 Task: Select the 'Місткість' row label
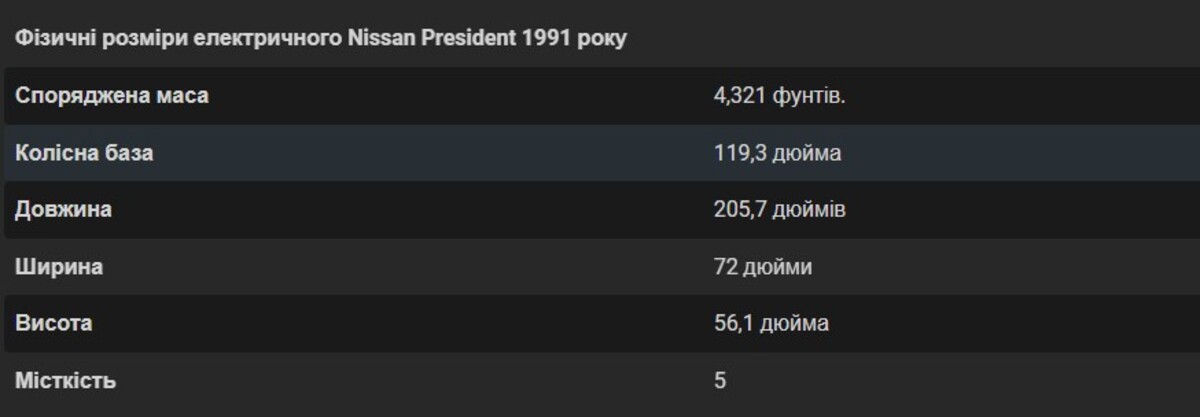point(66,381)
